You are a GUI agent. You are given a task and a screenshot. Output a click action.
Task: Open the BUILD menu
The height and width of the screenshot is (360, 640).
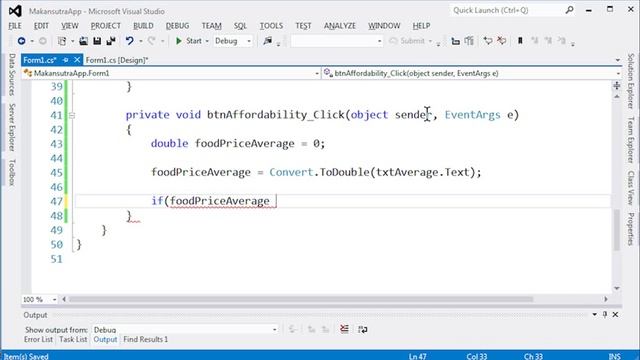[x=143, y=26]
